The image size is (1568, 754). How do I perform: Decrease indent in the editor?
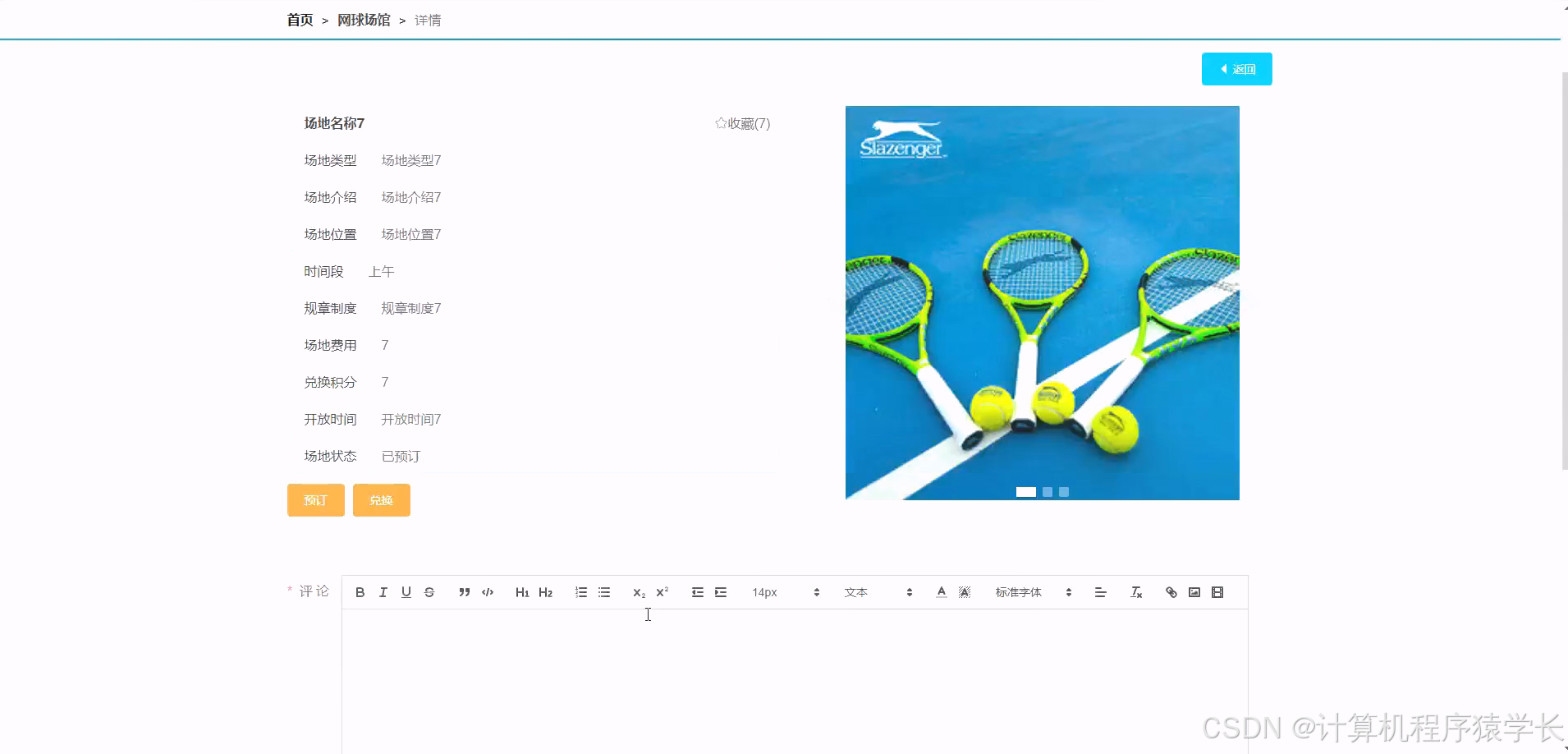click(x=698, y=592)
